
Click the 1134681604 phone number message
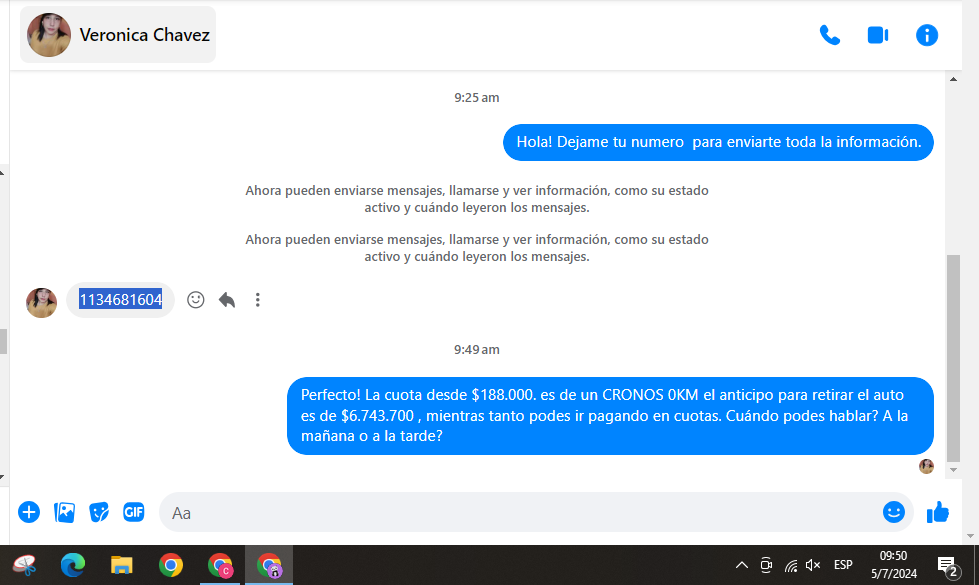[x=121, y=300]
